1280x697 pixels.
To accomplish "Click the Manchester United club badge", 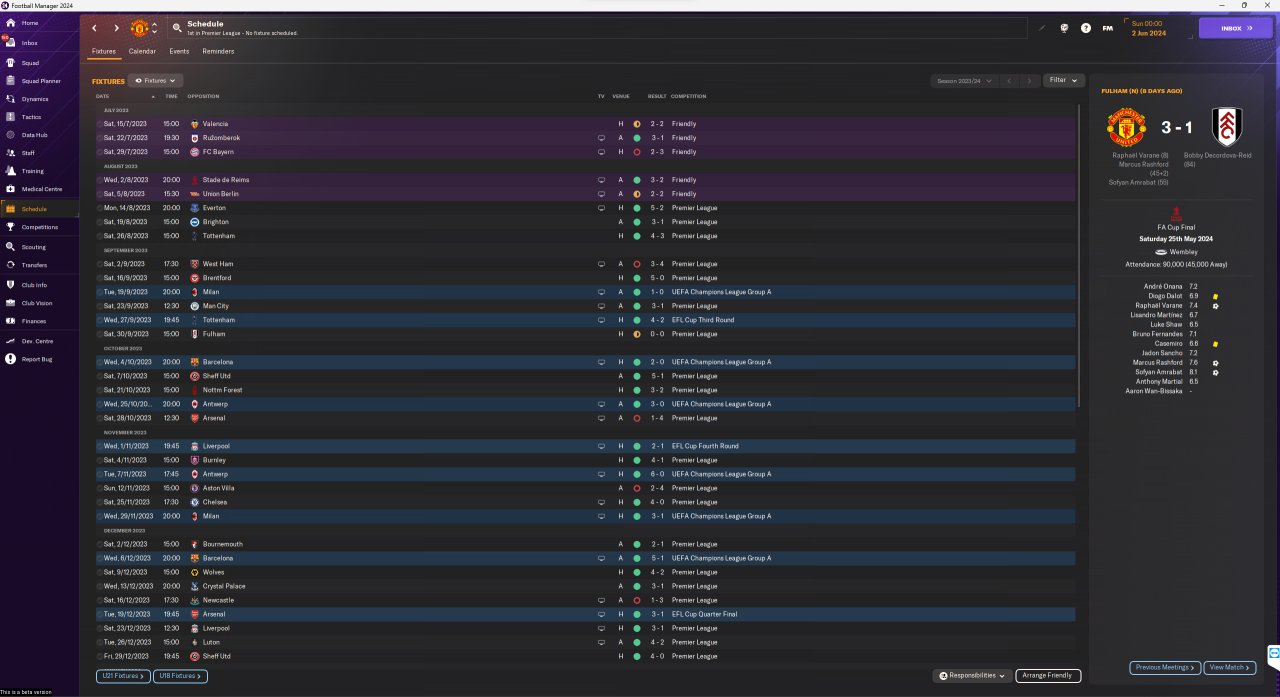I will point(139,28).
